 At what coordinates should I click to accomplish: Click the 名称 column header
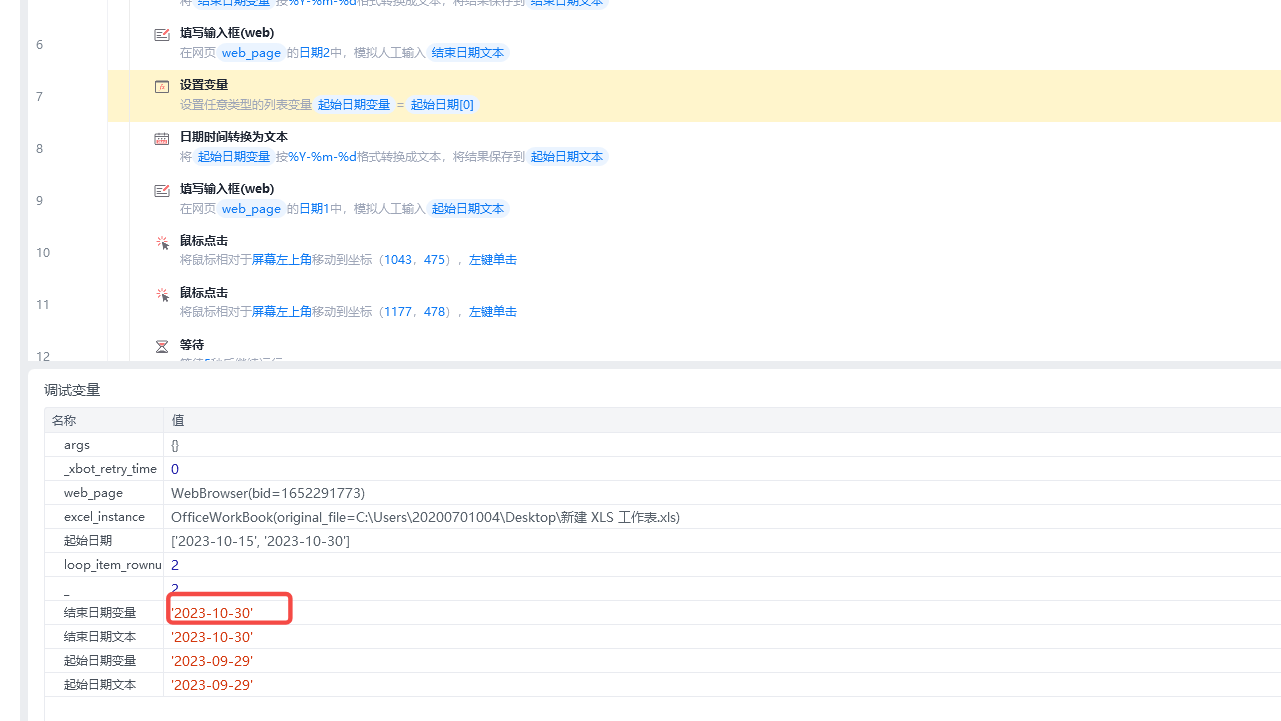coord(64,421)
